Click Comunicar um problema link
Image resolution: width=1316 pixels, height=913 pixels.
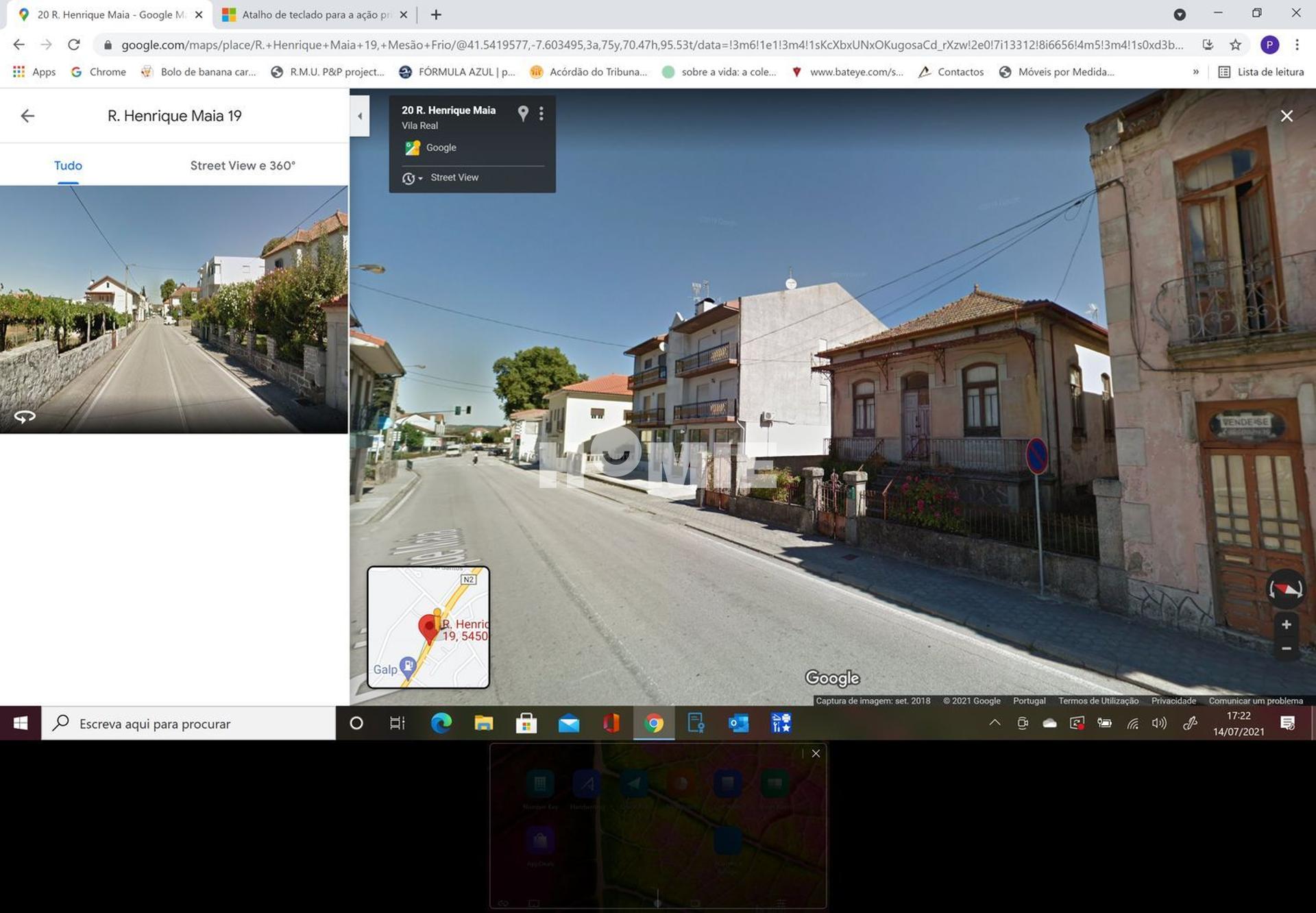[1255, 701]
